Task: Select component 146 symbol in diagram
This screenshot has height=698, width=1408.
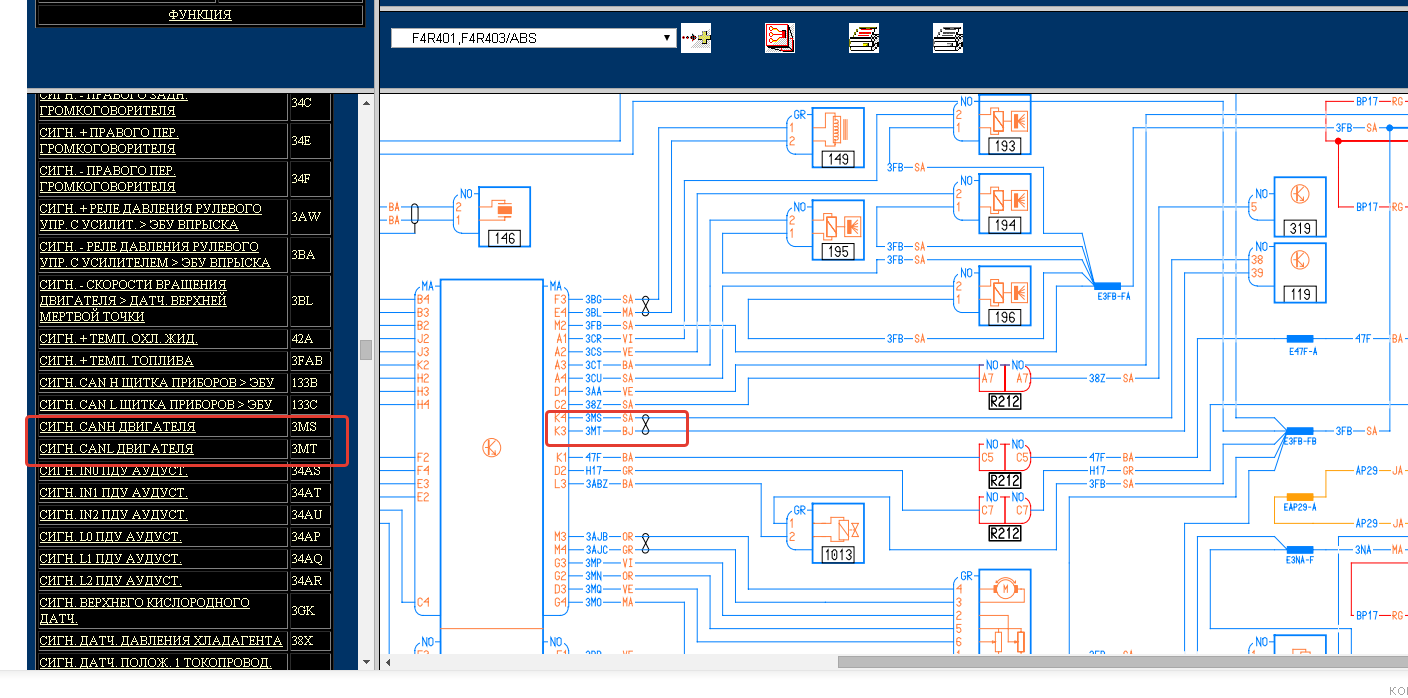Action: pyautogui.click(x=504, y=217)
